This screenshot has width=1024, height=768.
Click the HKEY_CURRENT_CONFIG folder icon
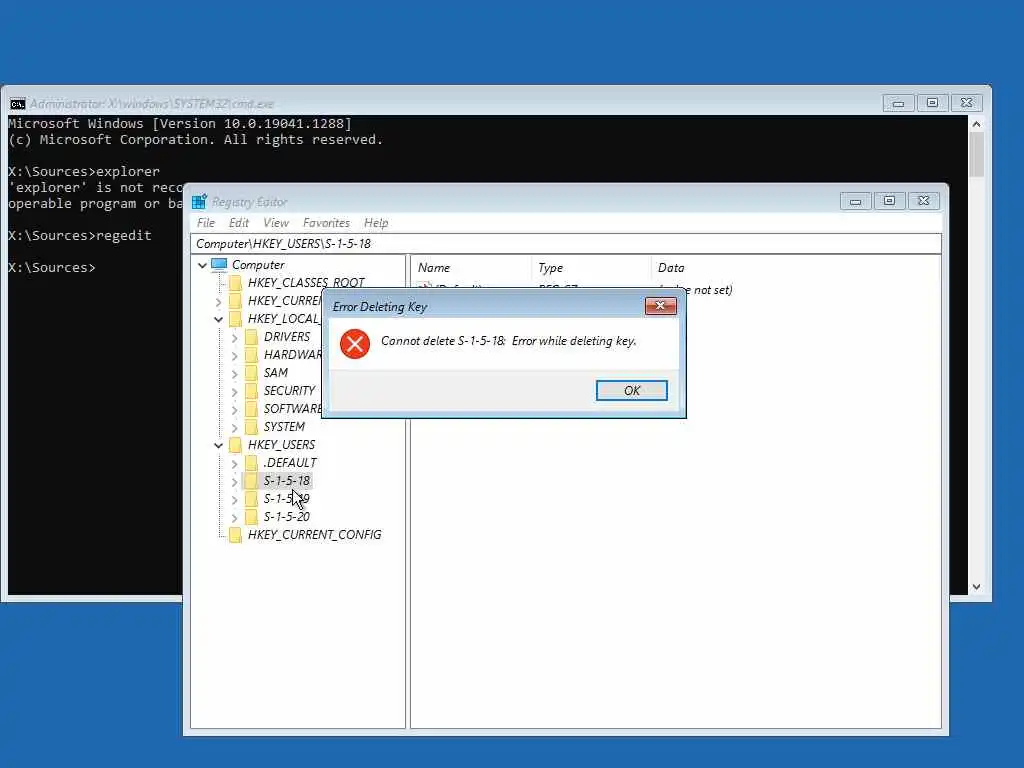coord(236,535)
